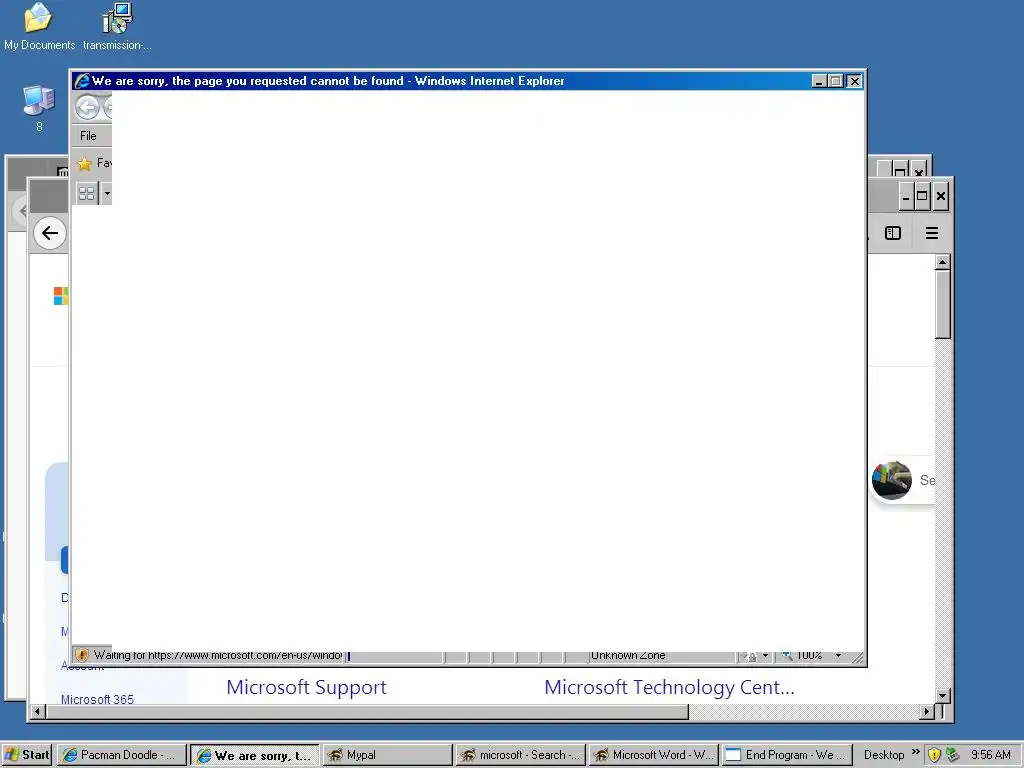This screenshot has height=768, width=1024.
Task: Minimize the front Mypal window
Action: pyautogui.click(x=906, y=196)
